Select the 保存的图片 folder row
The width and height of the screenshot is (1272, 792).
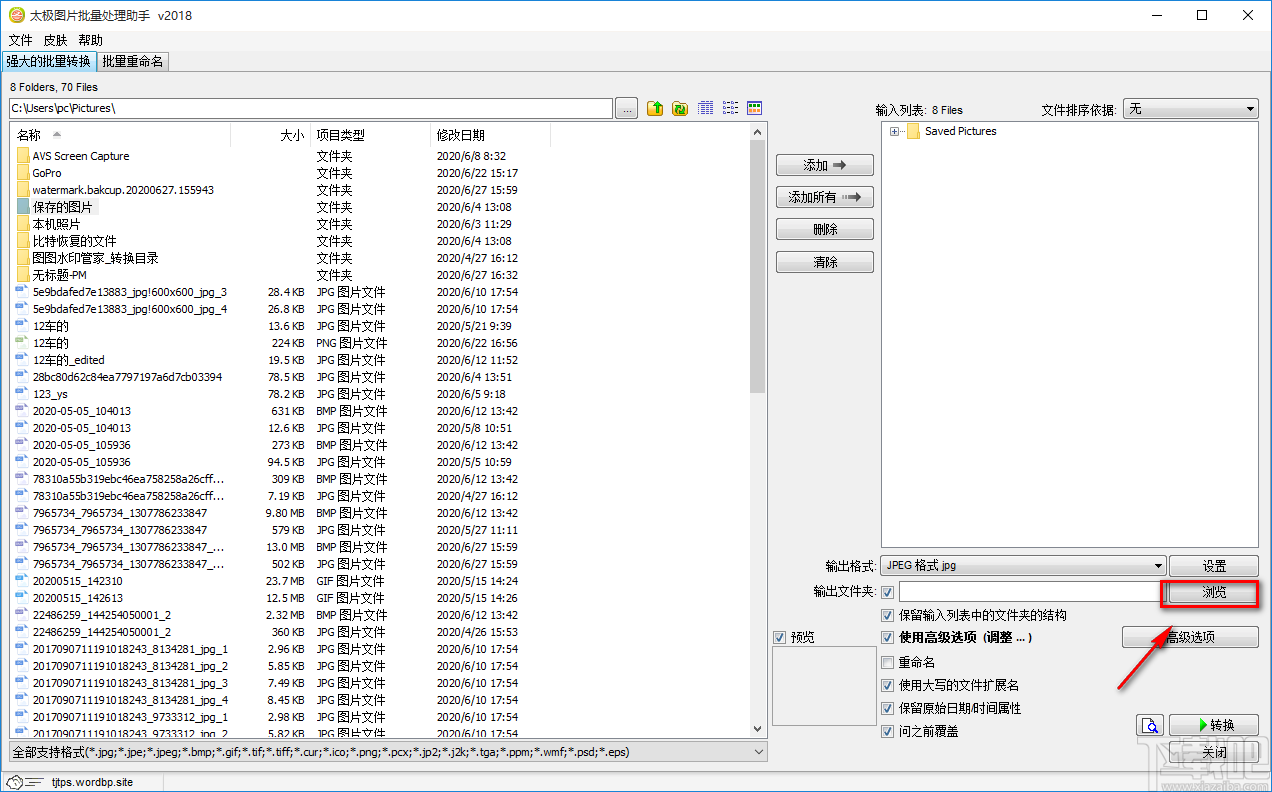click(380, 207)
